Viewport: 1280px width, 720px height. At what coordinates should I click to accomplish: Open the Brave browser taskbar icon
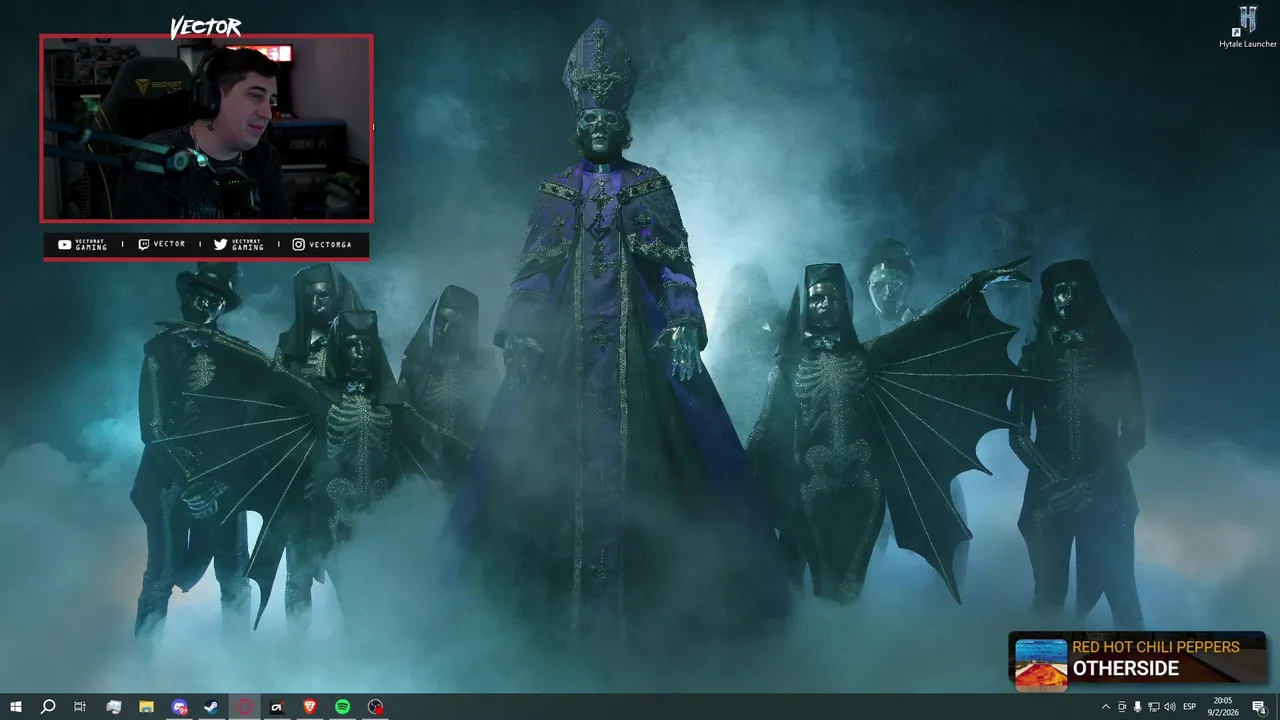[309, 707]
